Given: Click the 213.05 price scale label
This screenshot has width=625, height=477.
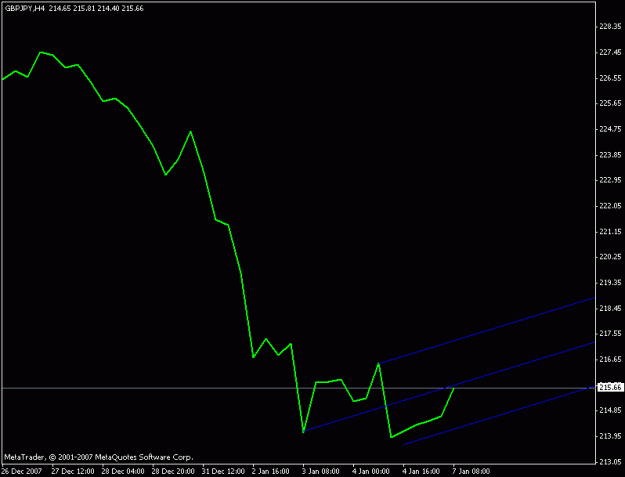Looking at the screenshot, I should 610,462.
